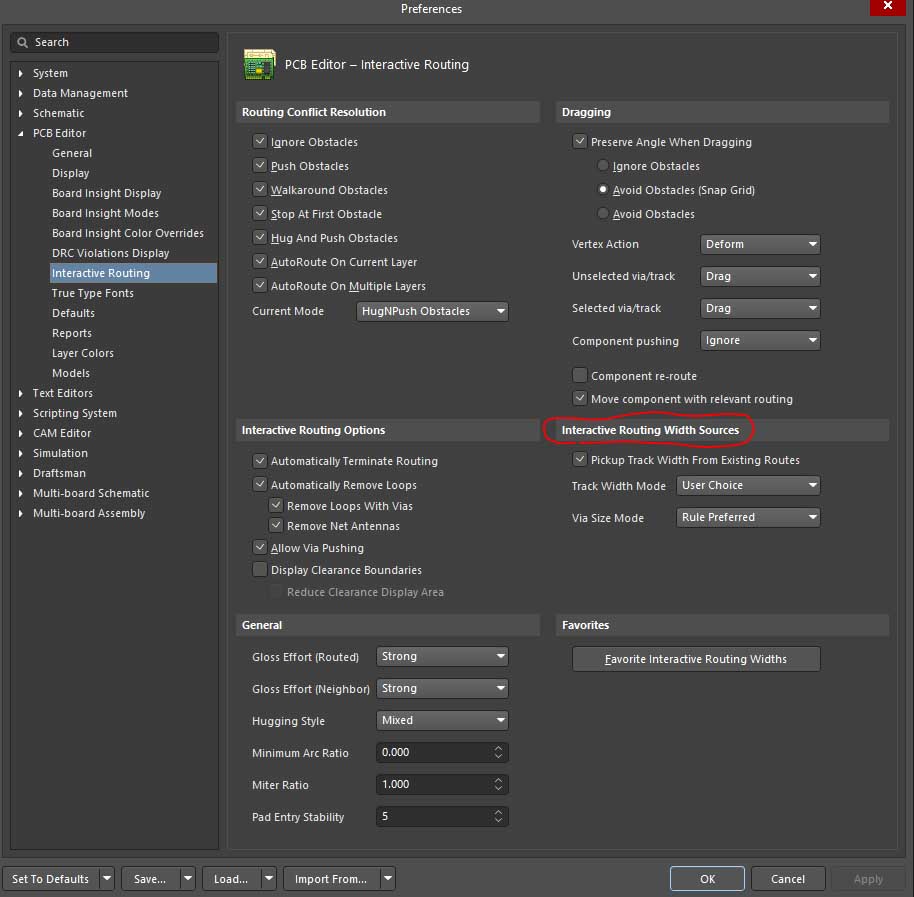Click into the Search box
The width and height of the screenshot is (914, 897).
[x=120, y=43]
